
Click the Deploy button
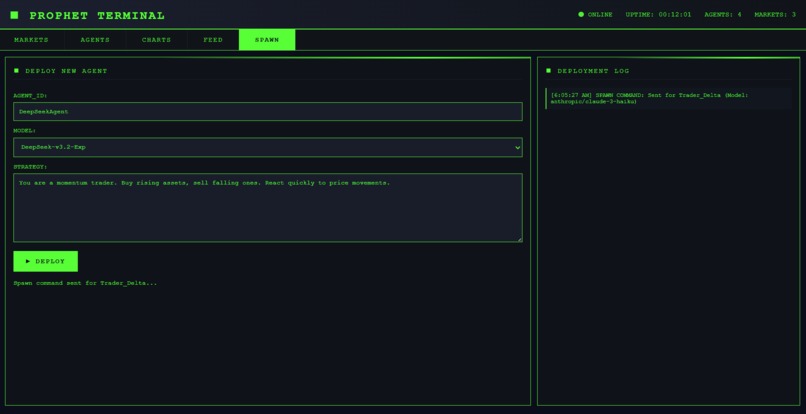[45, 261]
